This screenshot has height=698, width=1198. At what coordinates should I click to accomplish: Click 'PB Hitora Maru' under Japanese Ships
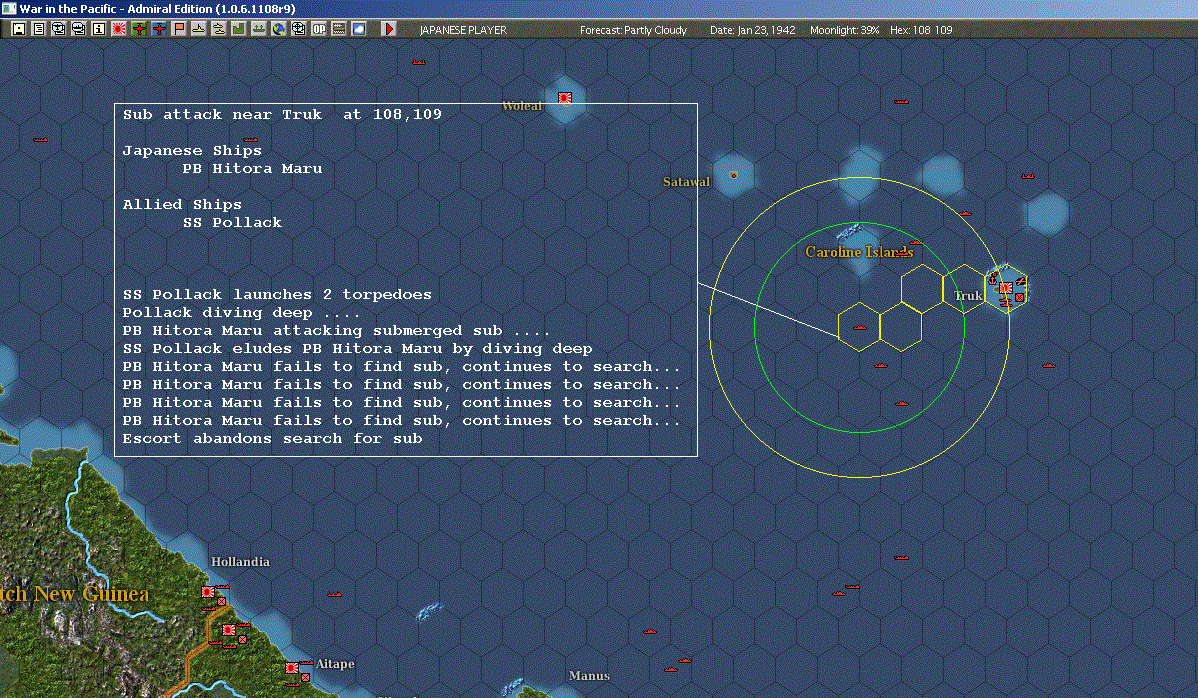pos(252,168)
